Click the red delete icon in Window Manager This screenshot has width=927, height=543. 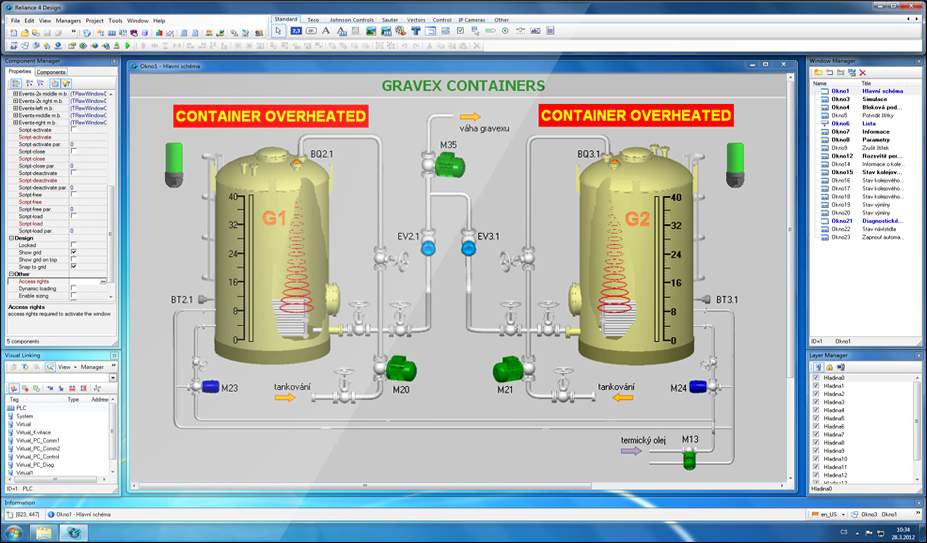[863, 73]
